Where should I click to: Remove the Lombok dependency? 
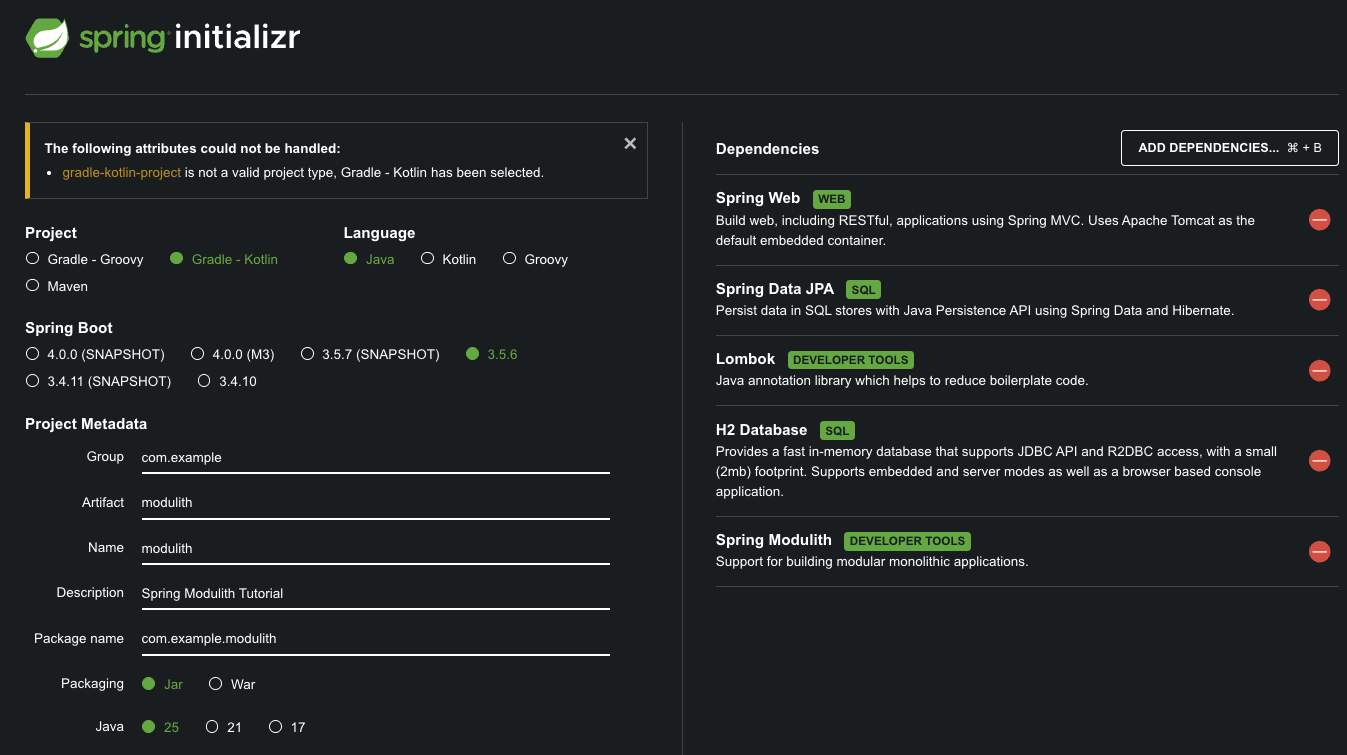[1319, 371]
